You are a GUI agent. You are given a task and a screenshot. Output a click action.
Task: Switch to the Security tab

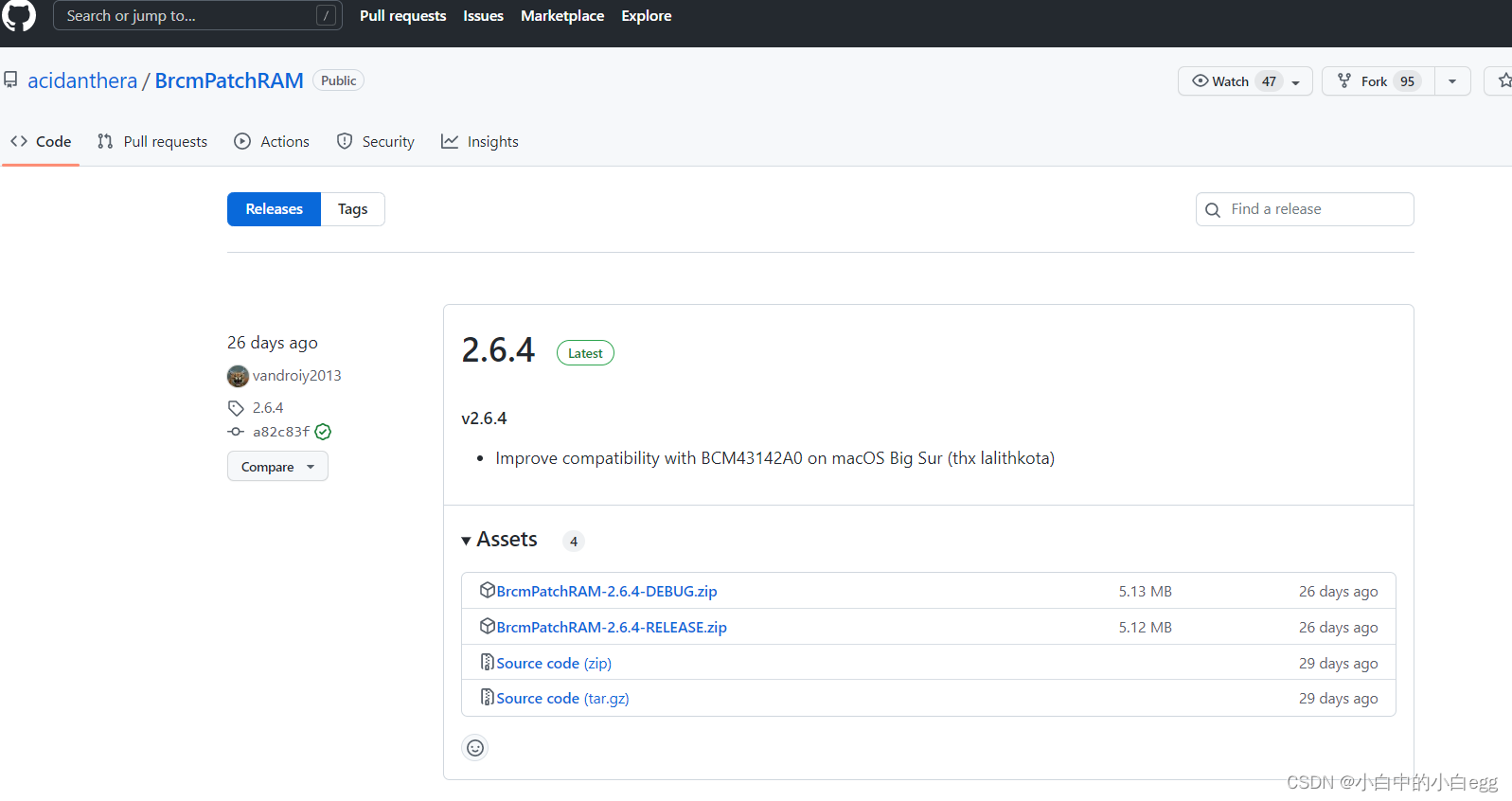(376, 141)
